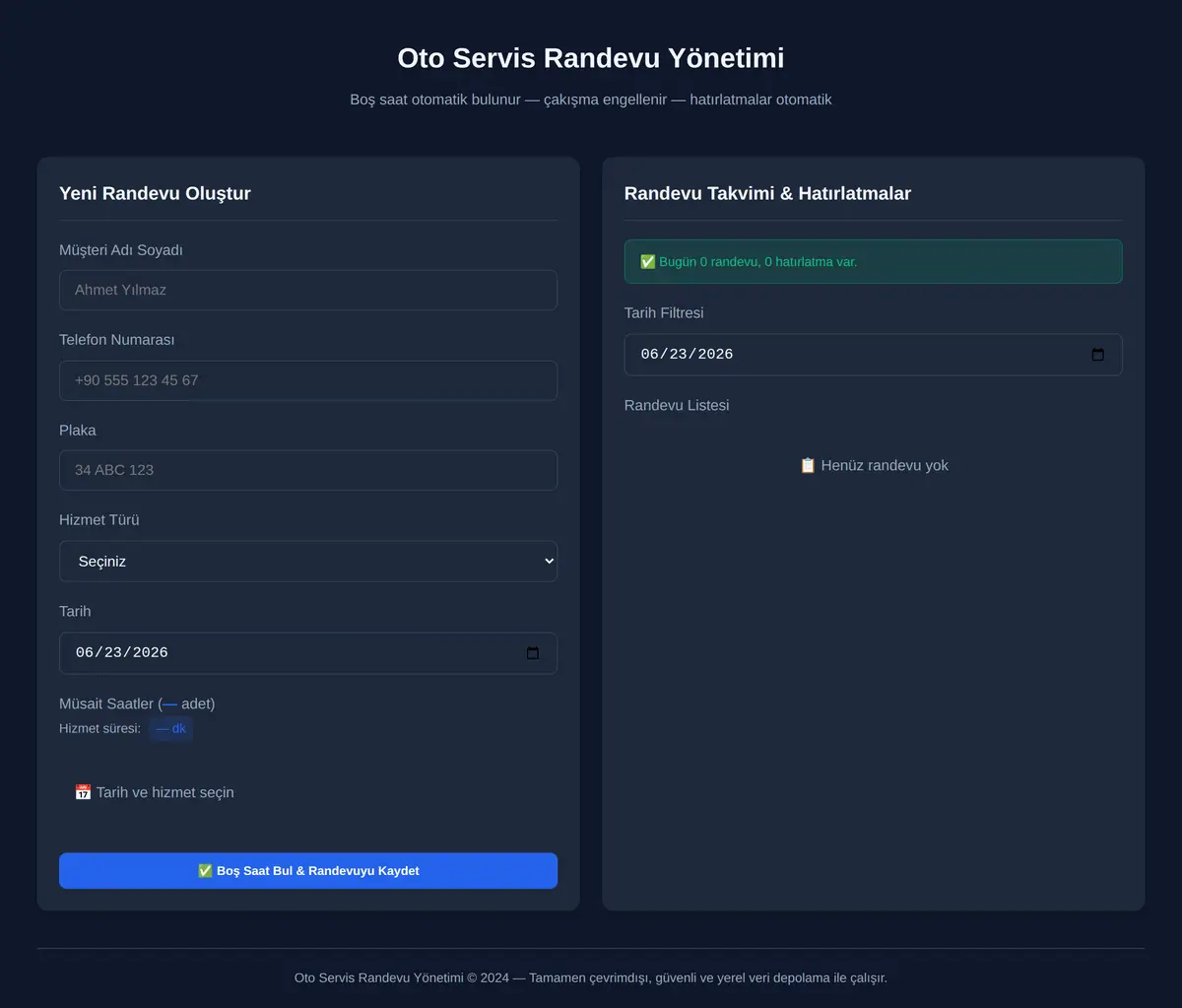Click 'Randevu Takvimi & Hatırlatmalar' heading

tap(767, 193)
